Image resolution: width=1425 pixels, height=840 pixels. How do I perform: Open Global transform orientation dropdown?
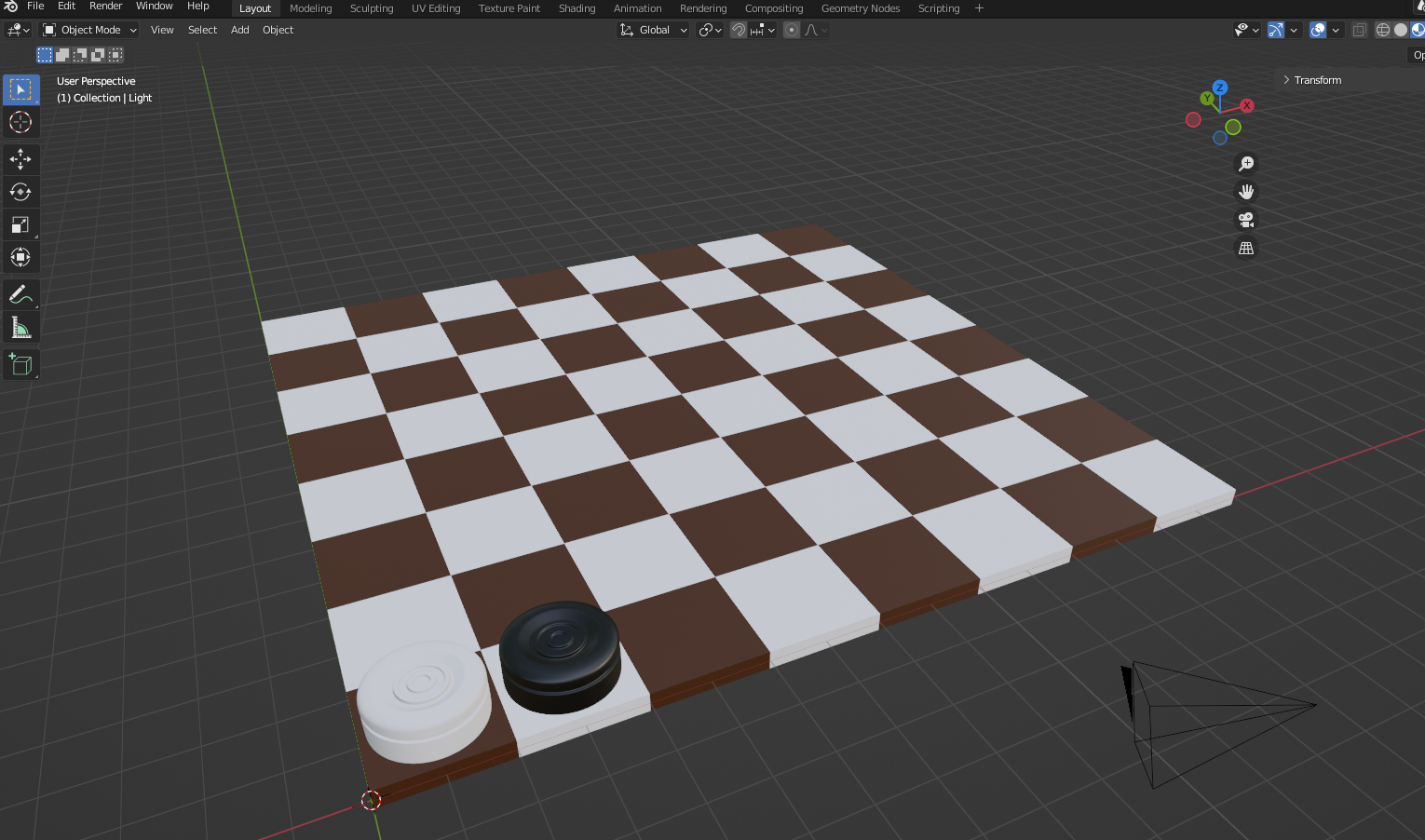click(654, 30)
